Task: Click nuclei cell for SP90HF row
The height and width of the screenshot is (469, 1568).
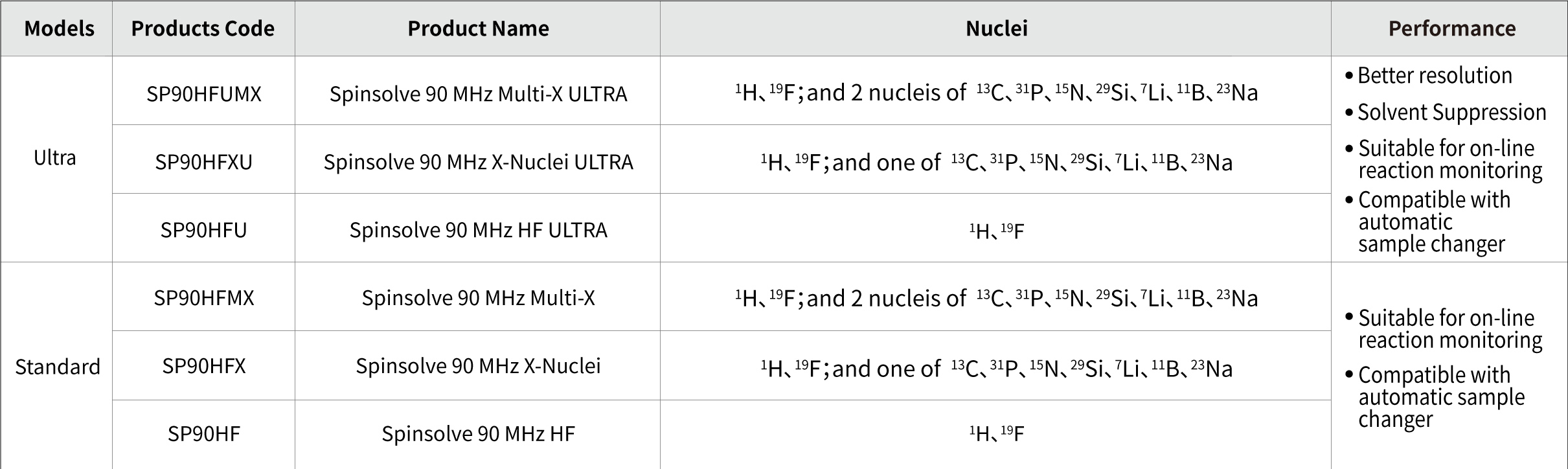Action: coord(996,433)
